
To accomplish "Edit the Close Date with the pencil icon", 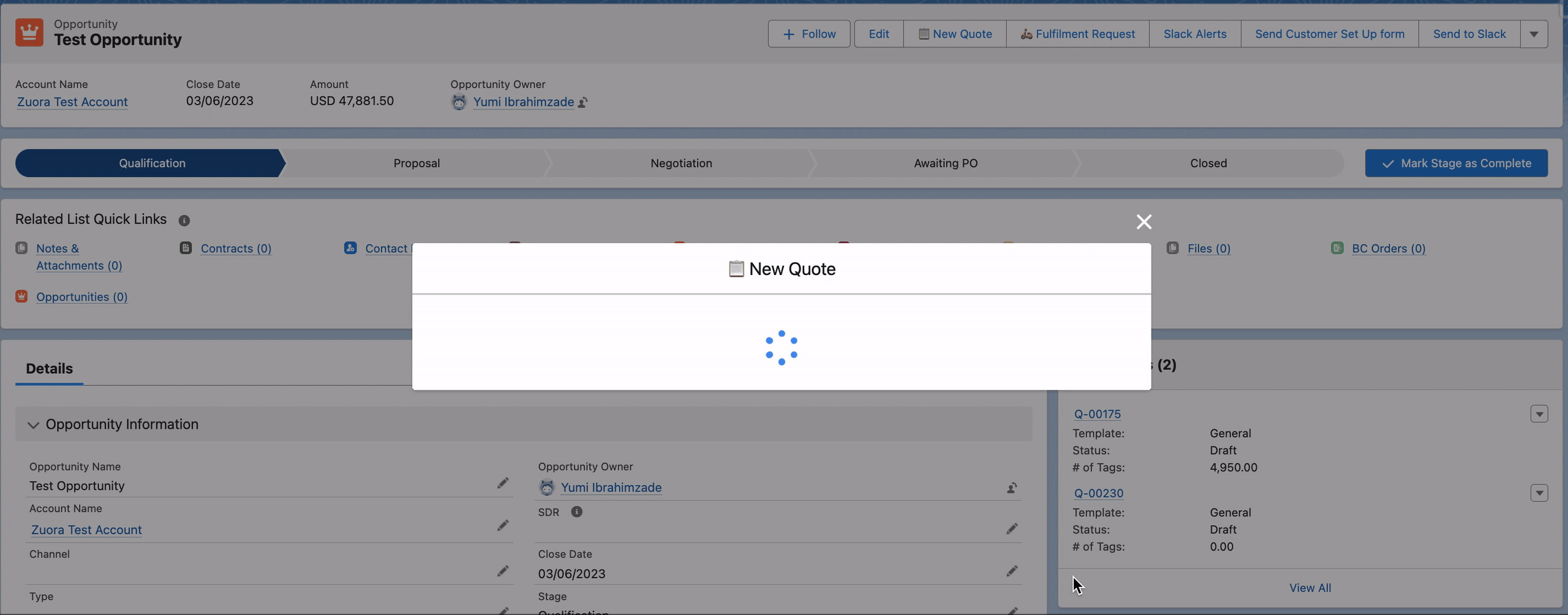I will 1012,570.
